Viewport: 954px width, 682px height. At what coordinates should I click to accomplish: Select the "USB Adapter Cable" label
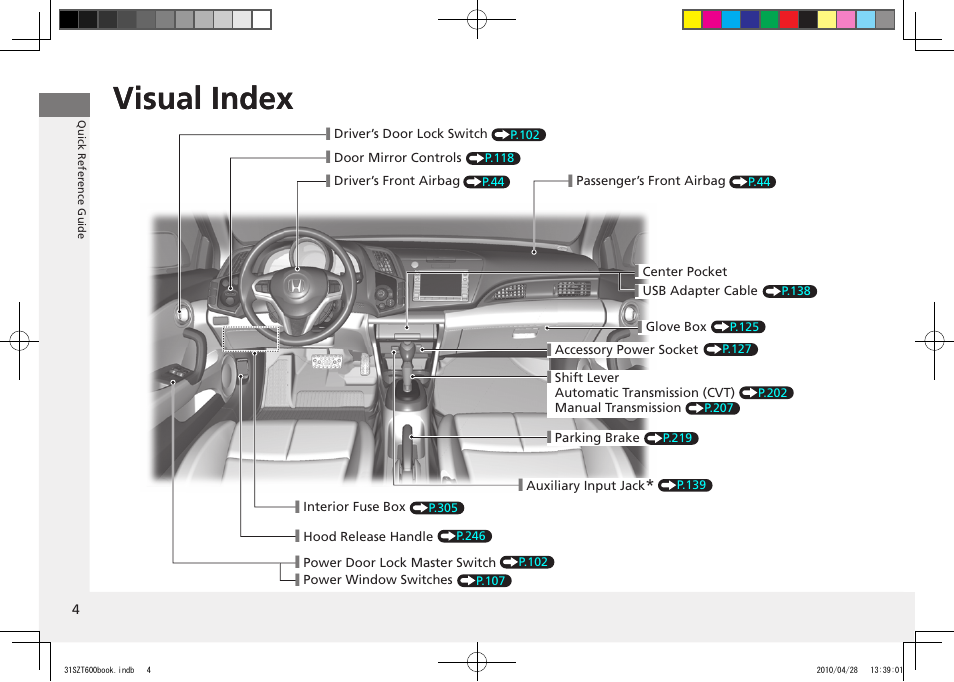700,291
